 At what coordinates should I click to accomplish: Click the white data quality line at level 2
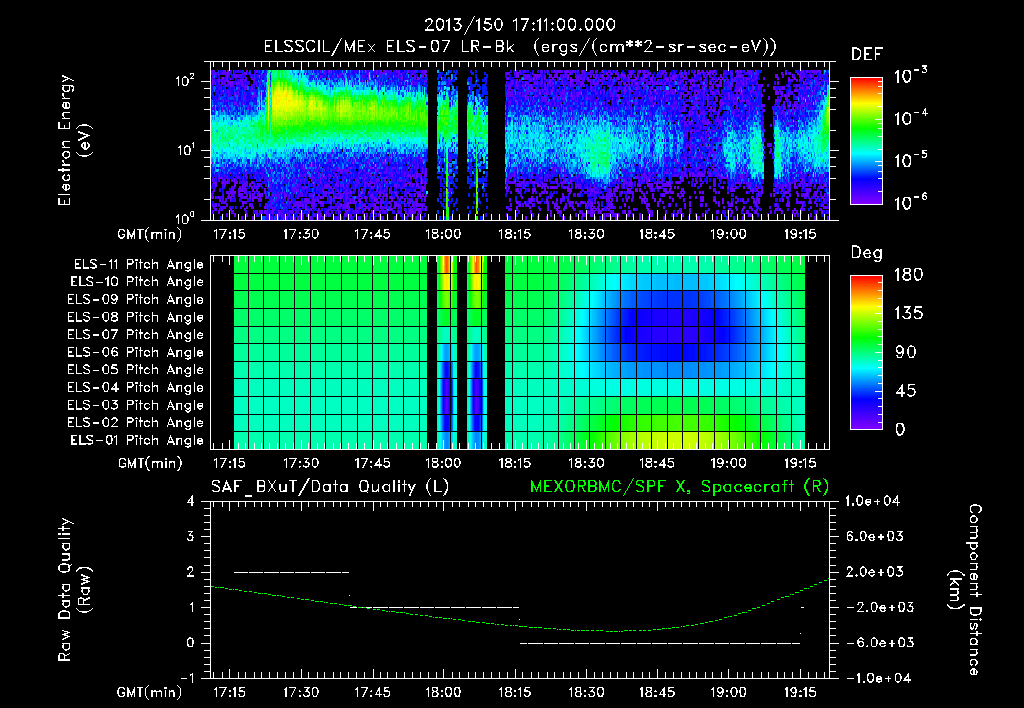tap(291, 572)
